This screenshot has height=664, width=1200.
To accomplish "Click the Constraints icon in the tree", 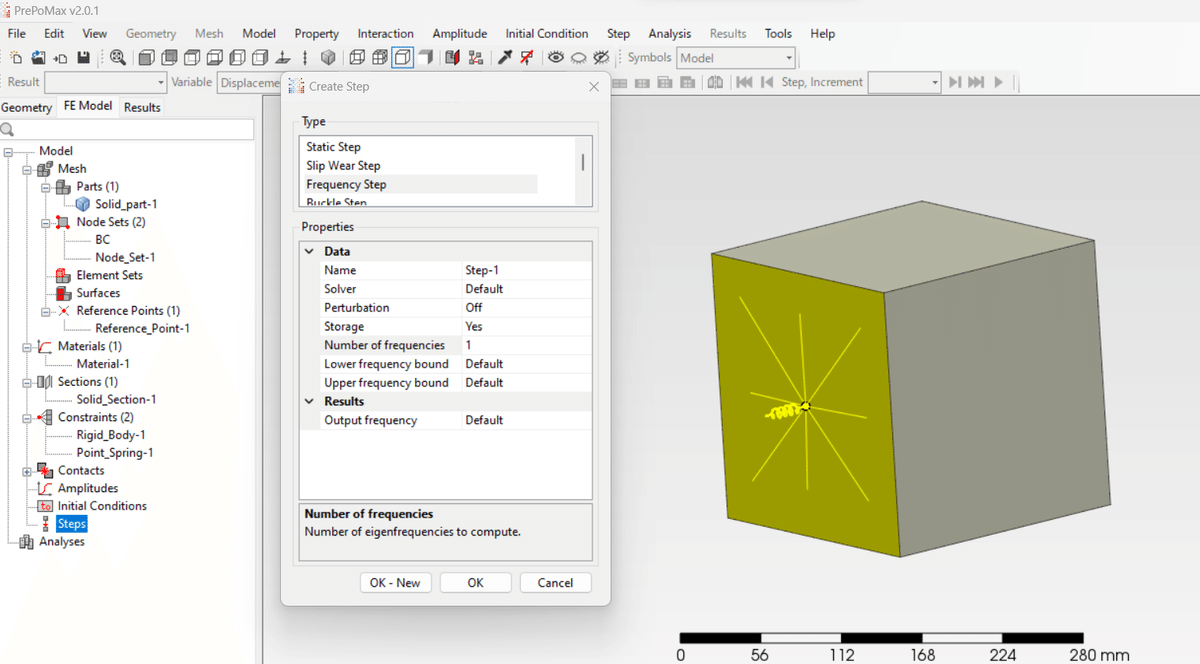I will 45,417.
